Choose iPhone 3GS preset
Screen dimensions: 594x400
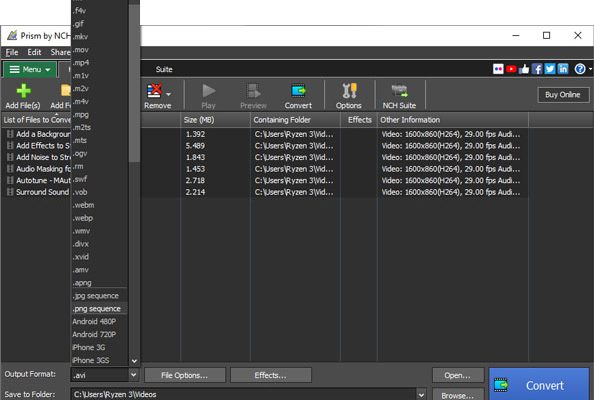100,360
